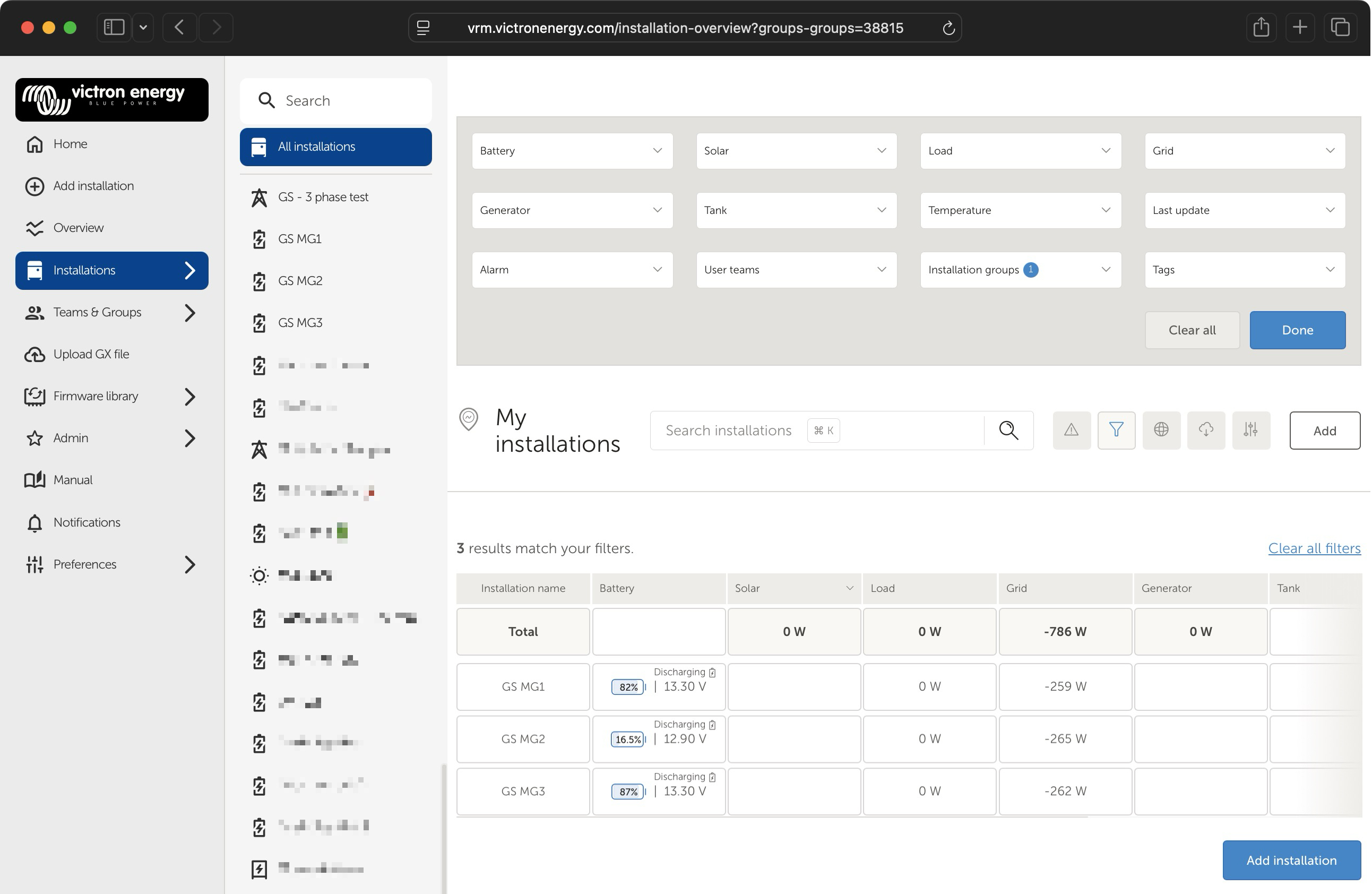Image resolution: width=1372 pixels, height=894 pixels.
Task: Open the User teams filter dropdown
Action: point(796,270)
